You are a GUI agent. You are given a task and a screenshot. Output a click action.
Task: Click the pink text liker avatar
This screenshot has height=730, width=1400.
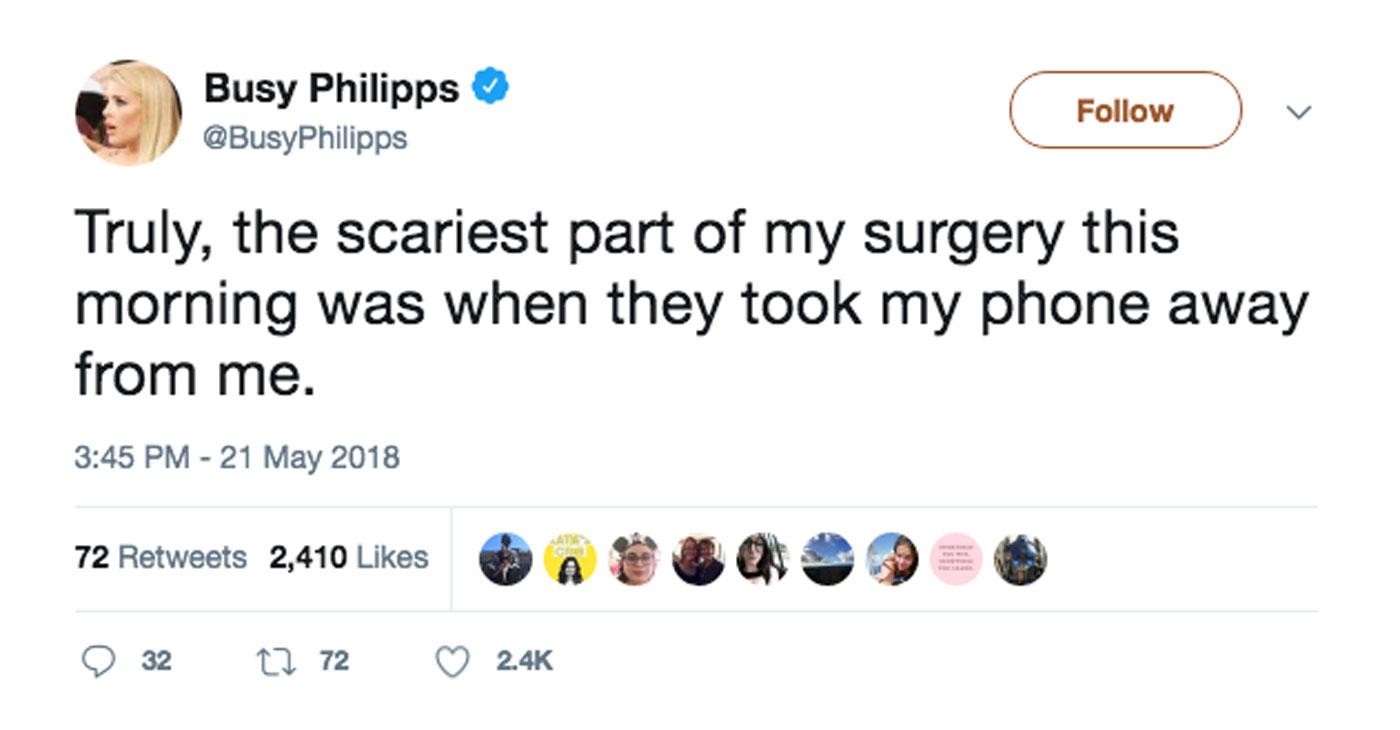tap(956, 558)
